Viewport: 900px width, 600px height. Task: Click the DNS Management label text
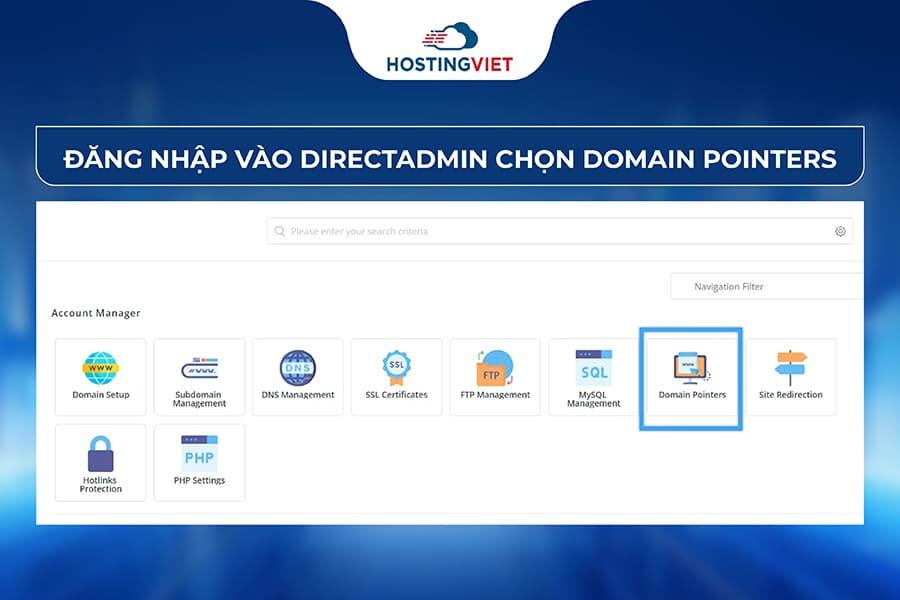297,394
